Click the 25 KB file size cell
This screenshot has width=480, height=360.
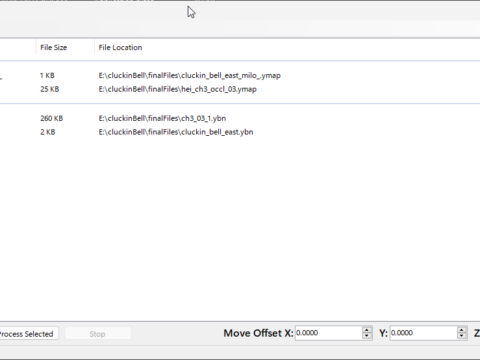coord(50,89)
